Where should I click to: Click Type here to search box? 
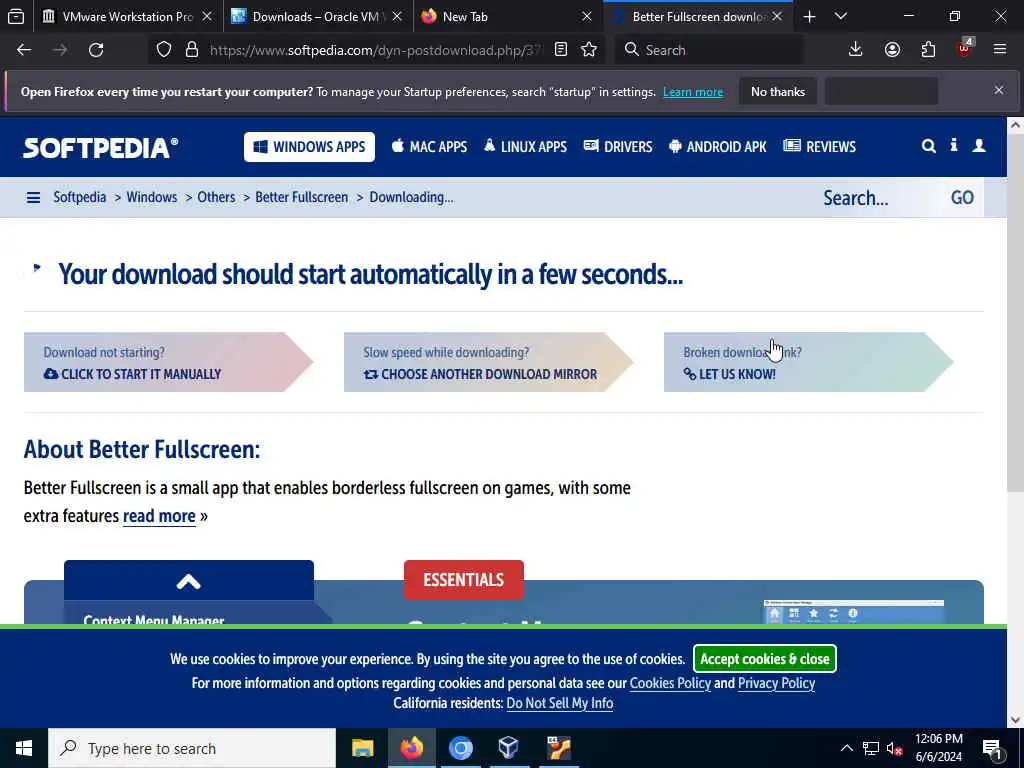point(192,748)
